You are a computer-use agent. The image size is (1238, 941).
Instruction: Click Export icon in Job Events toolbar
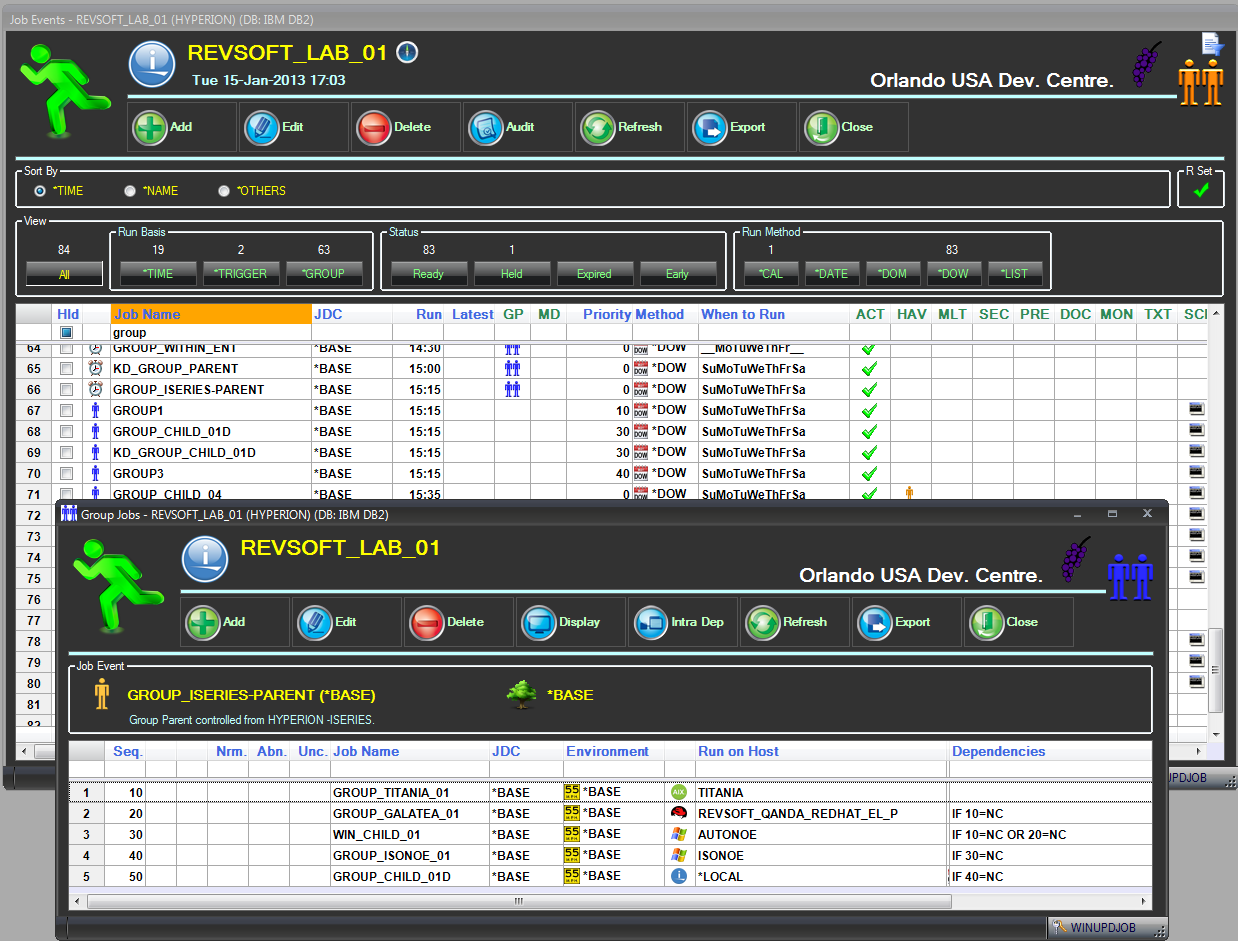click(709, 127)
